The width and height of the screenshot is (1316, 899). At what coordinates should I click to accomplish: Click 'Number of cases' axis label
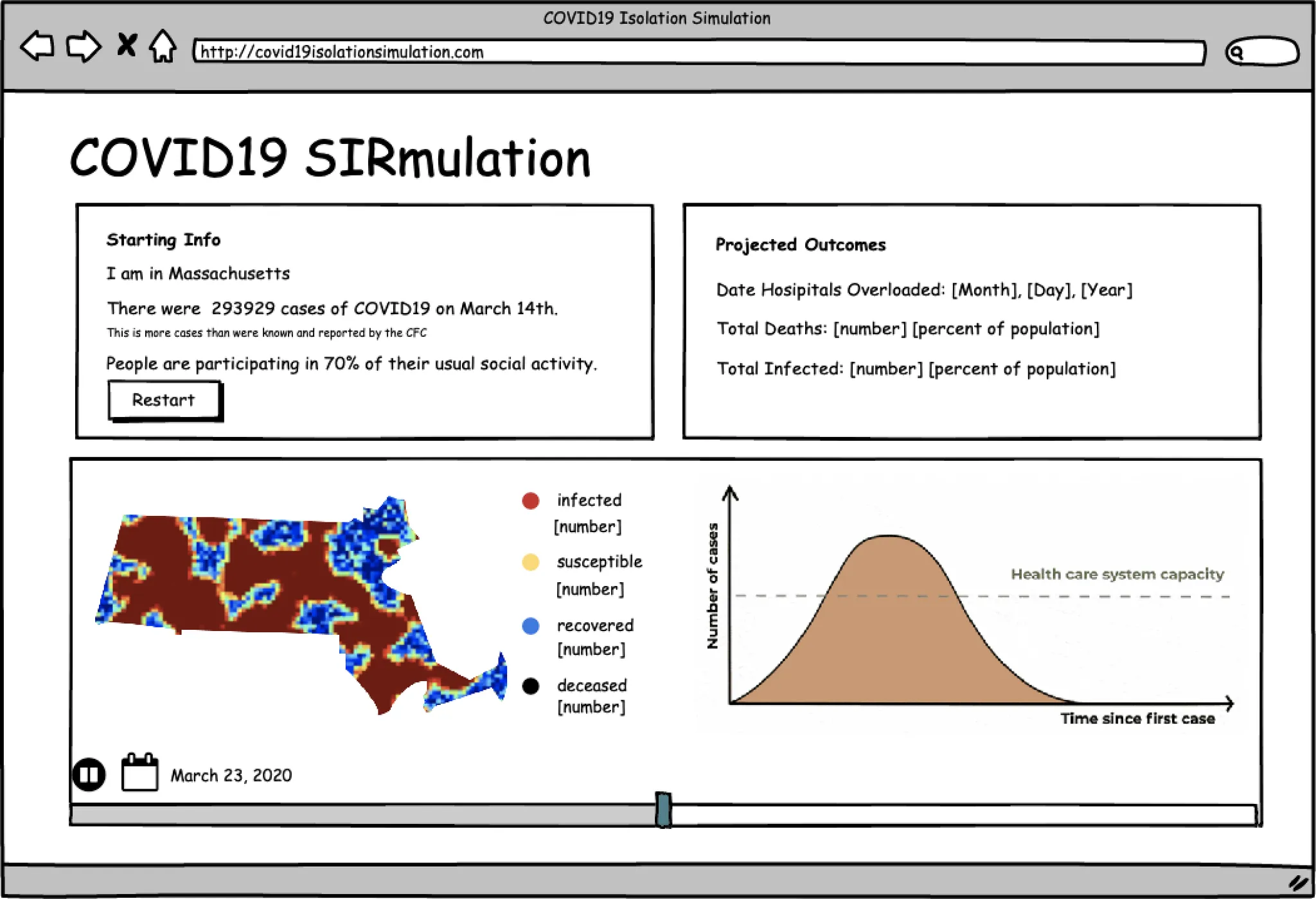click(x=713, y=585)
